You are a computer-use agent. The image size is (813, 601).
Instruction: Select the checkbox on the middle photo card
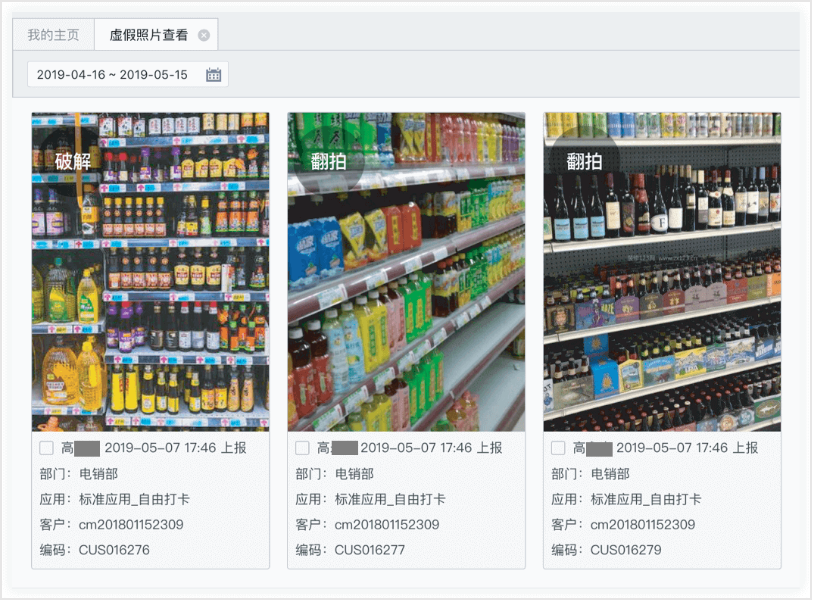tap(300, 447)
